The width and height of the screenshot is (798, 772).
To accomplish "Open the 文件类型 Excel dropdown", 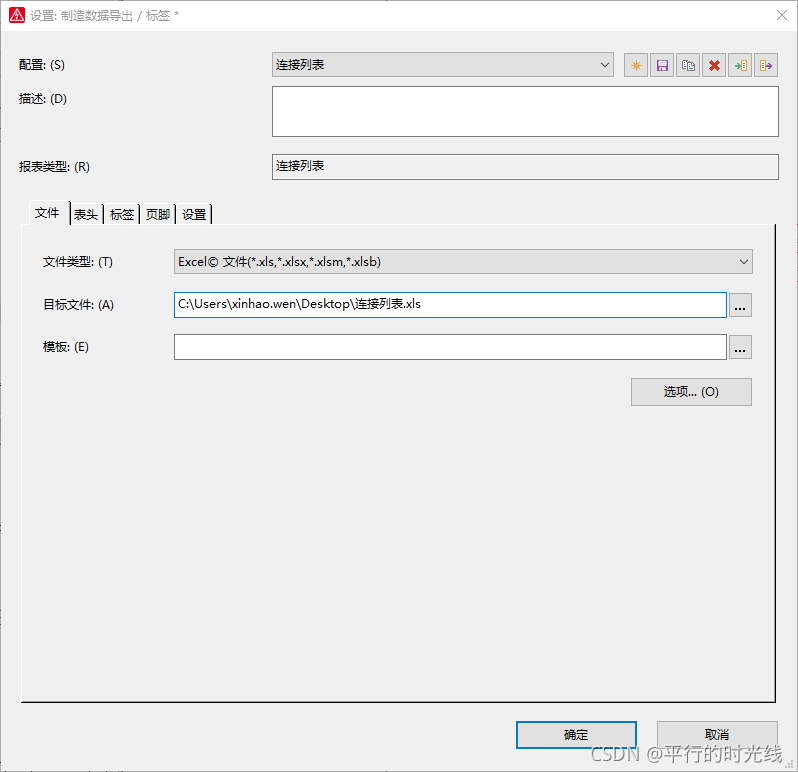I will click(x=743, y=262).
